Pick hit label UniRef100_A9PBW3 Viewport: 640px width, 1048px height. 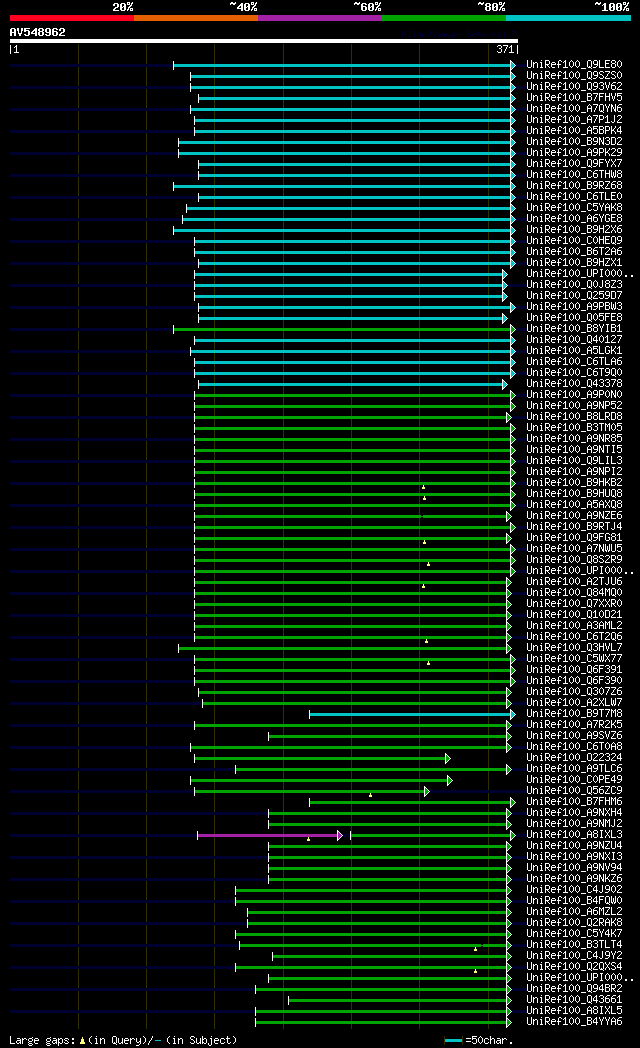[x=574, y=307]
